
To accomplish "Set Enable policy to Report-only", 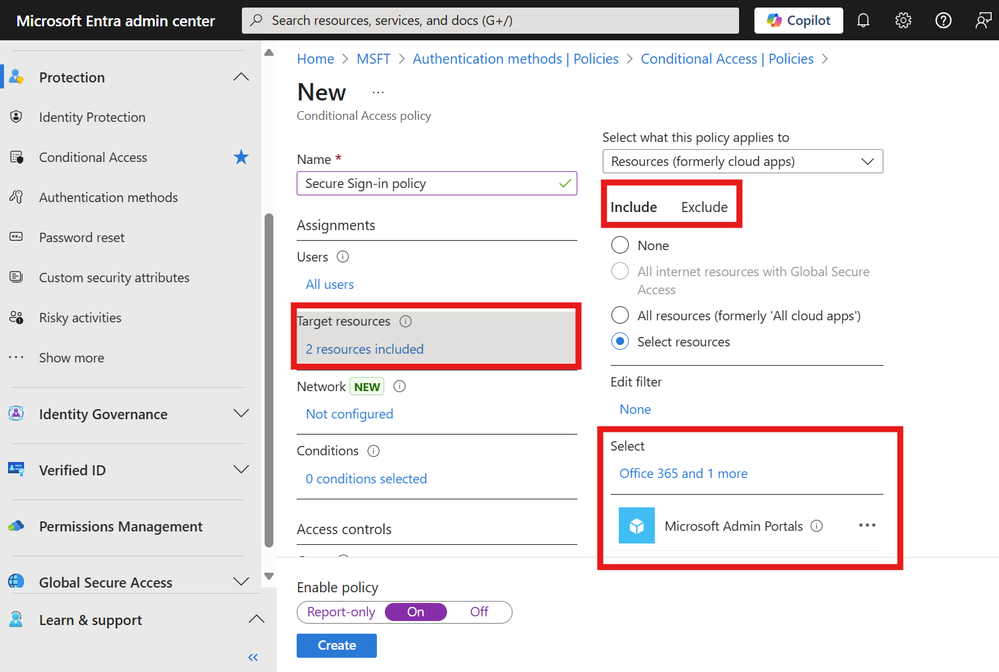I will pos(341,612).
